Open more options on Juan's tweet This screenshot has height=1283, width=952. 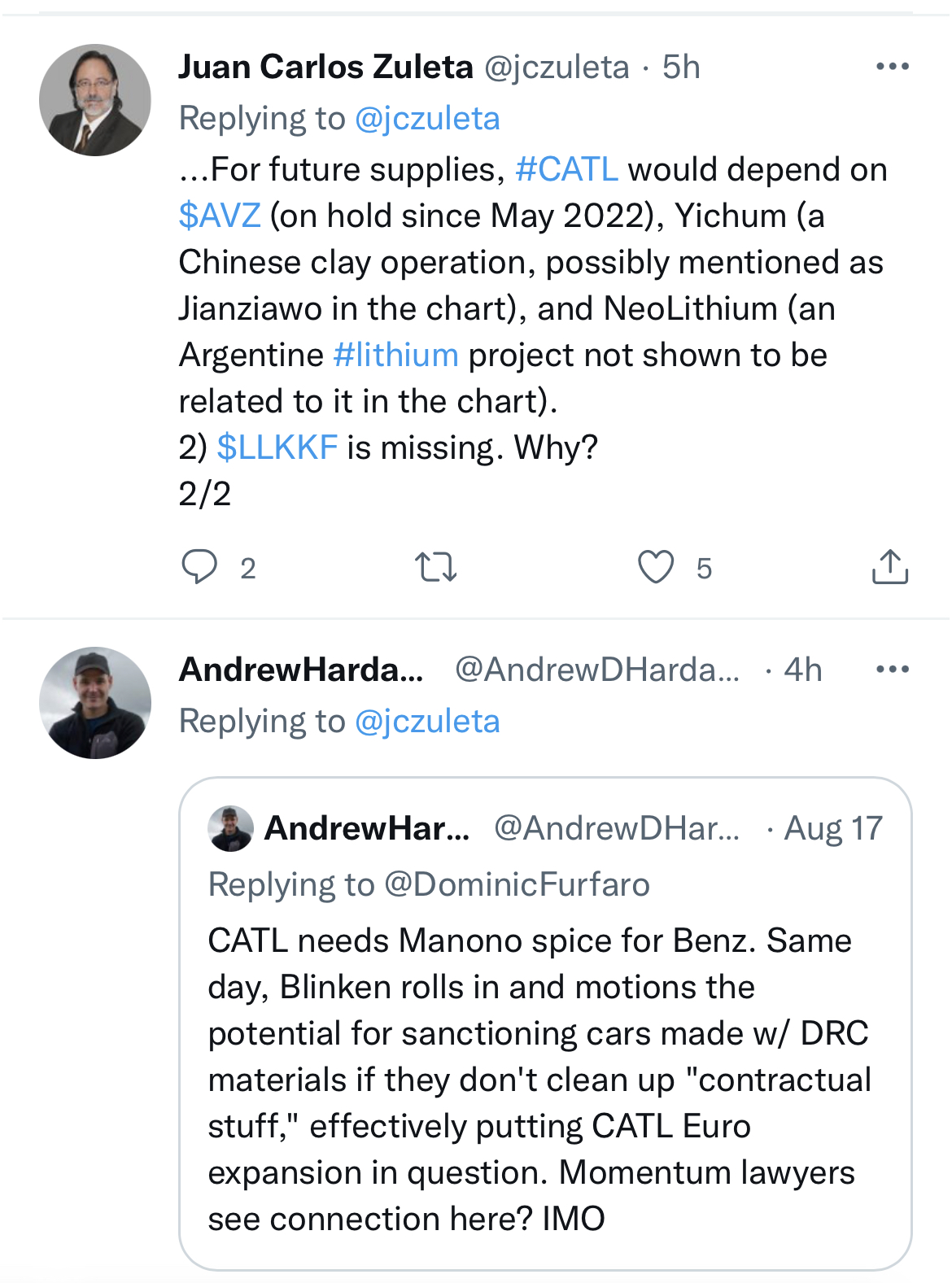[892, 67]
